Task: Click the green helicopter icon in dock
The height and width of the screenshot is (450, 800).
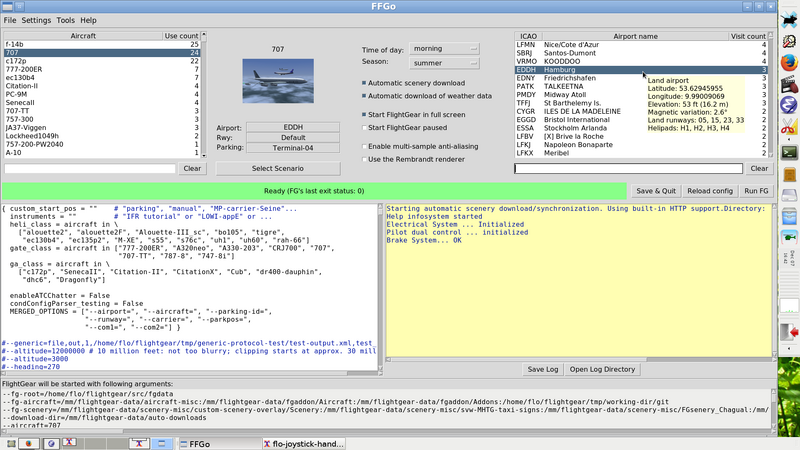Action: click(789, 238)
